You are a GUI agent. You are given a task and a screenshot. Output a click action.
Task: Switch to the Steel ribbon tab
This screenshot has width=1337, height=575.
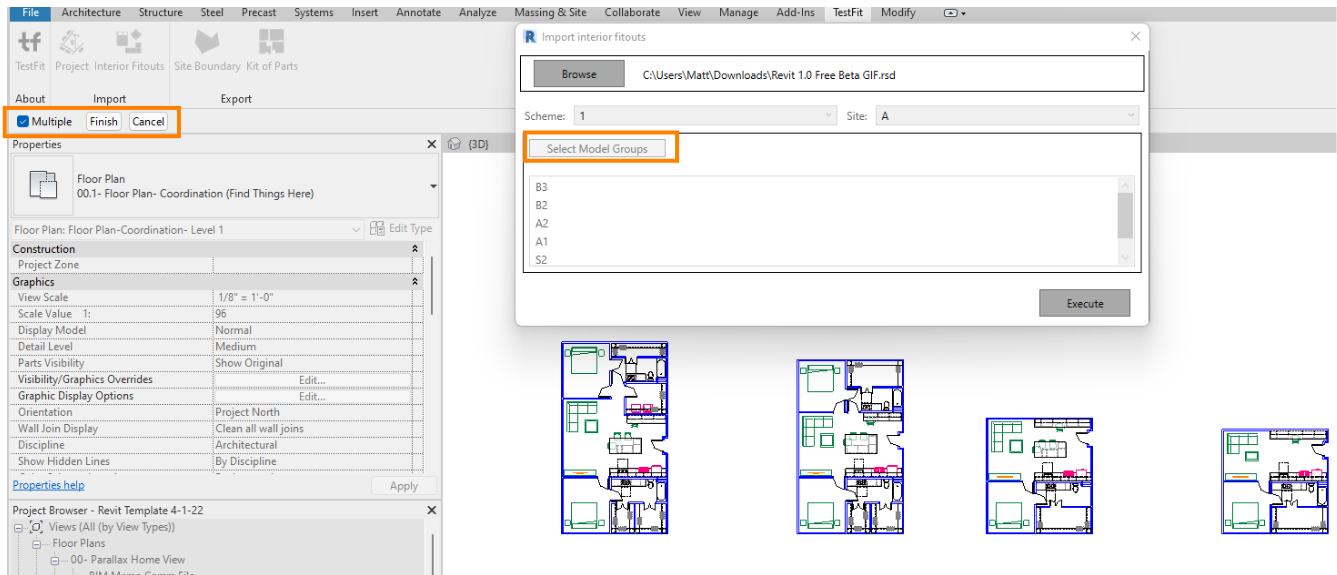(x=212, y=13)
